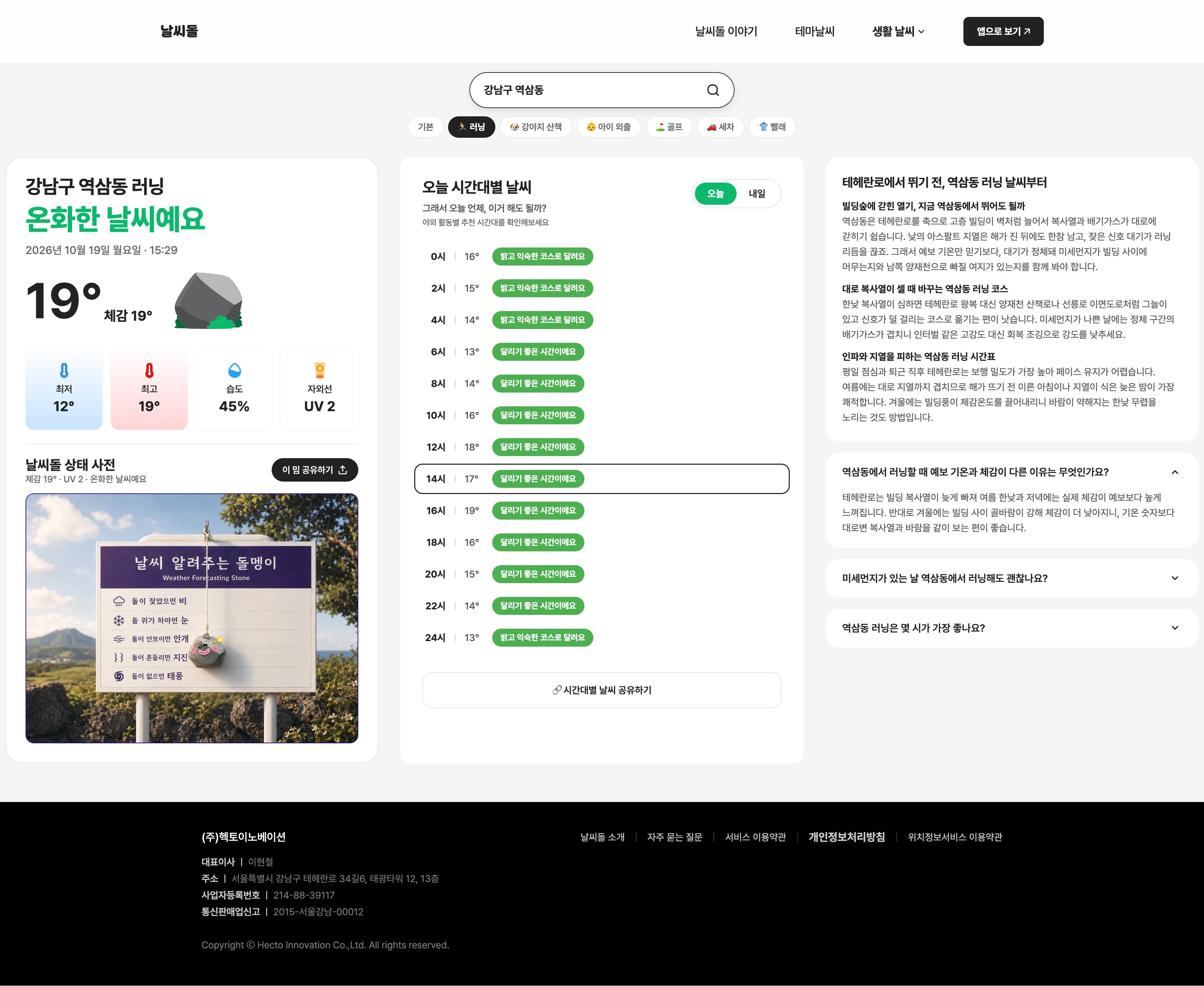Click the gray weather stone illustration
This screenshot has height=986, width=1204.
tap(208, 300)
